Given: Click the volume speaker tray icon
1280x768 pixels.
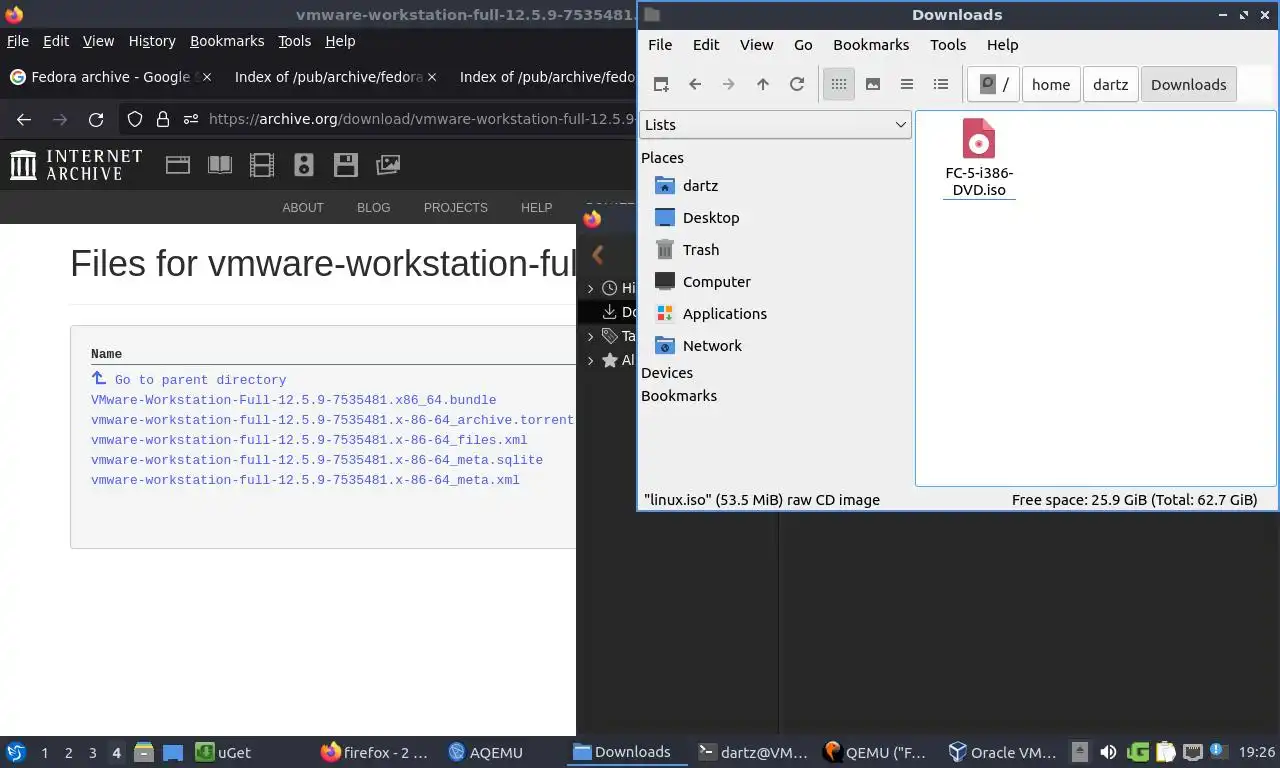Looking at the screenshot, I should coord(1108,753).
